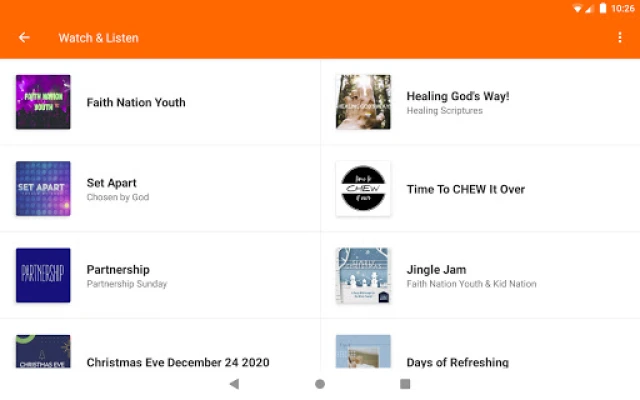Tap the Christmas Eve thumbnail image

point(43,352)
